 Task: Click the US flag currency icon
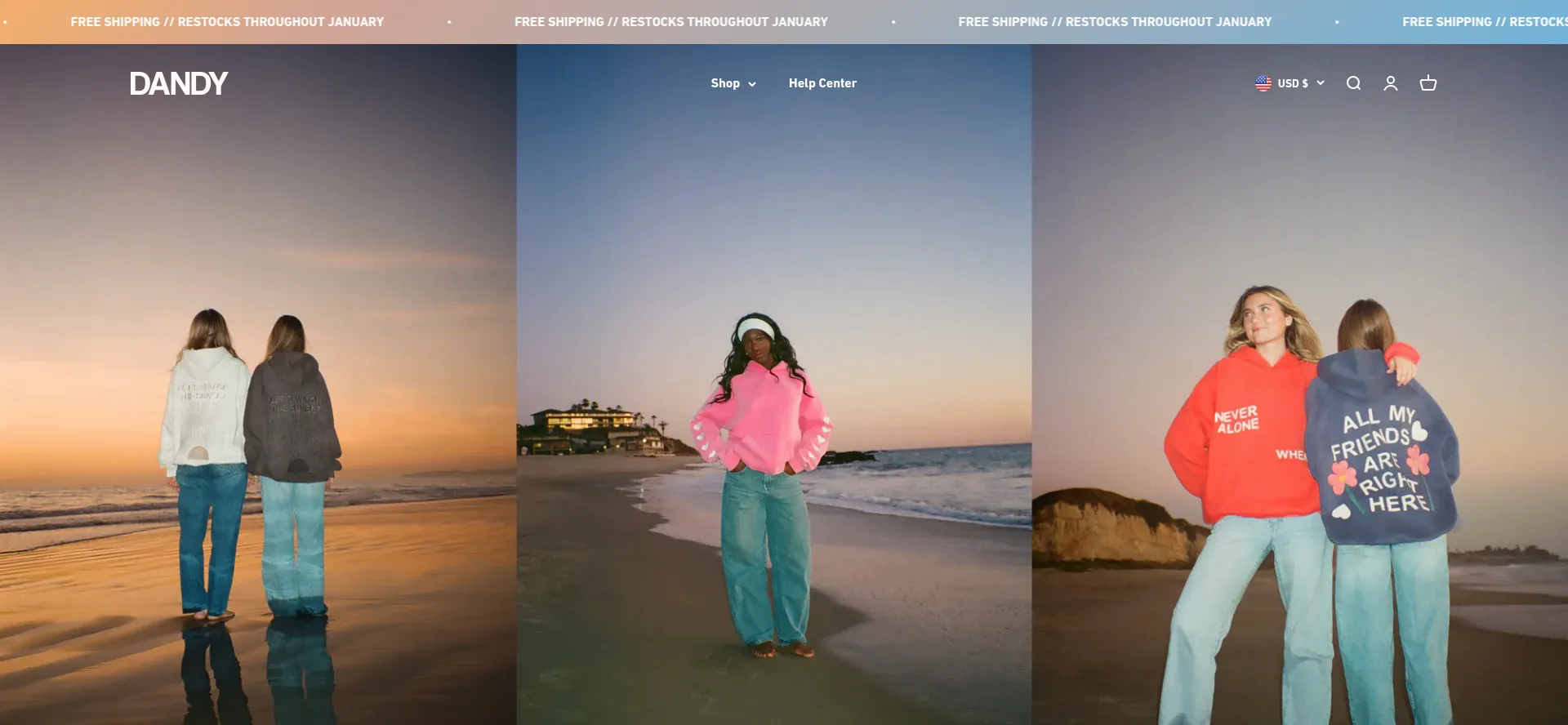coord(1263,83)
